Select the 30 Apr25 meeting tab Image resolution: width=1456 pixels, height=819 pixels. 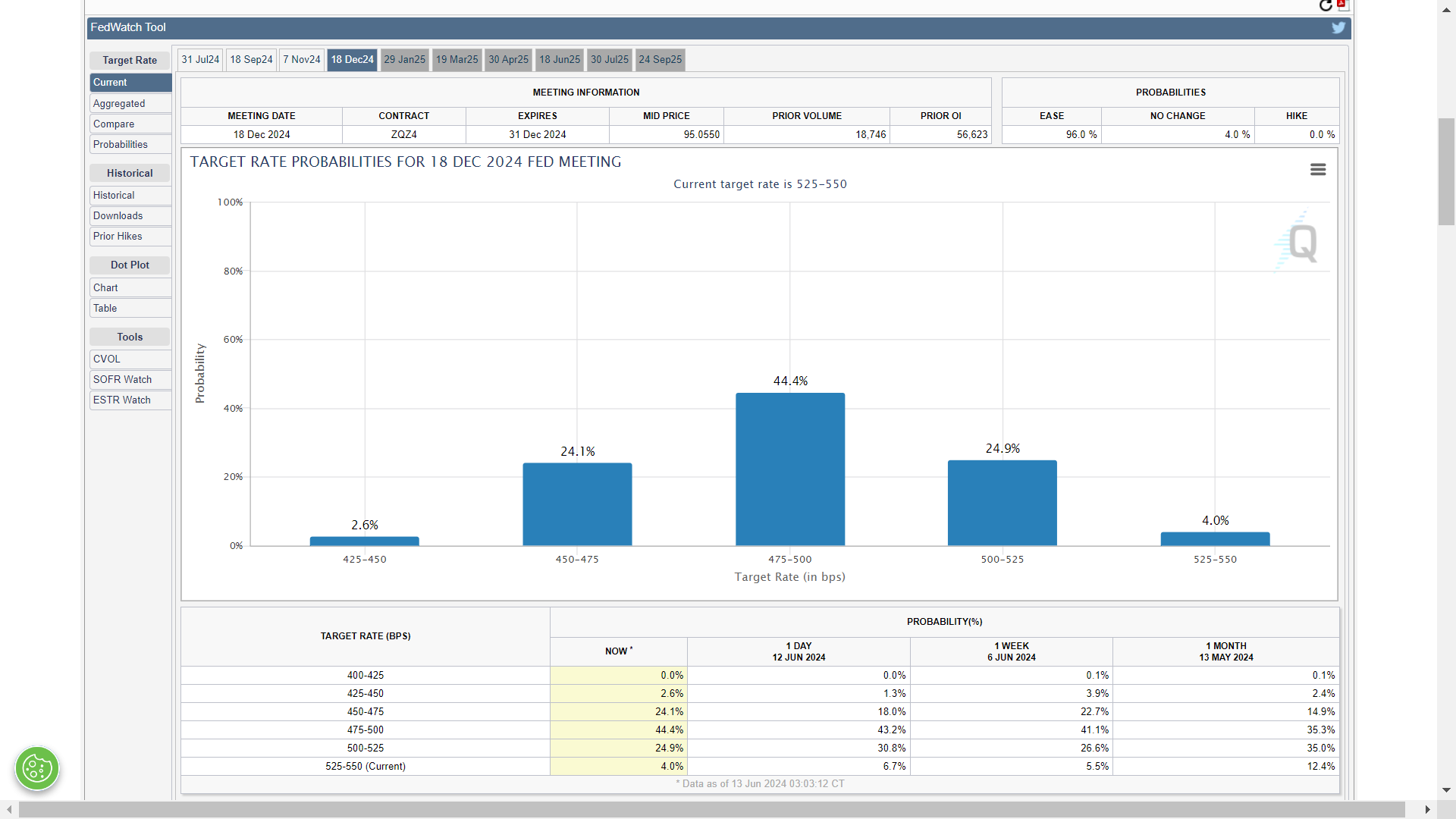click(509, 60)
